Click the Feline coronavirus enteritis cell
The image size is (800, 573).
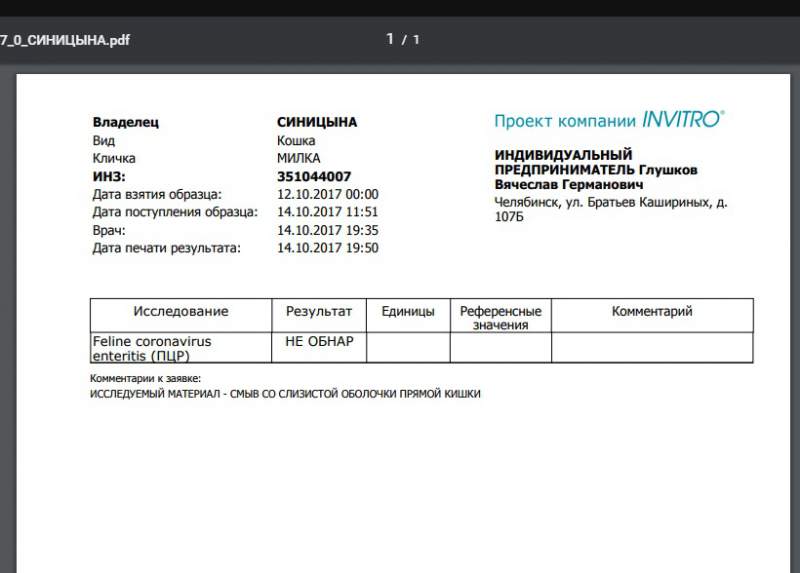181,348
